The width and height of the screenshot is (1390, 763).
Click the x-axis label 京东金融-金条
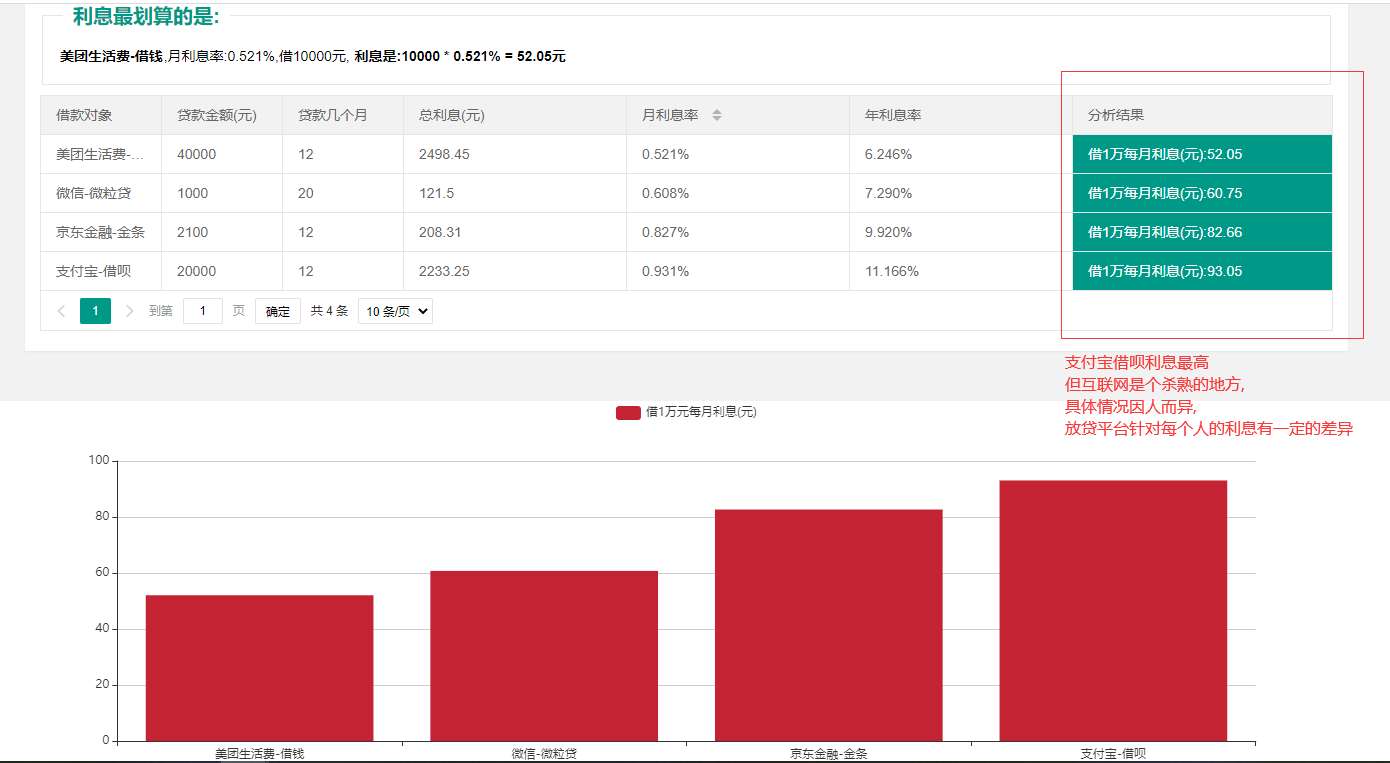tap(829, 753)
